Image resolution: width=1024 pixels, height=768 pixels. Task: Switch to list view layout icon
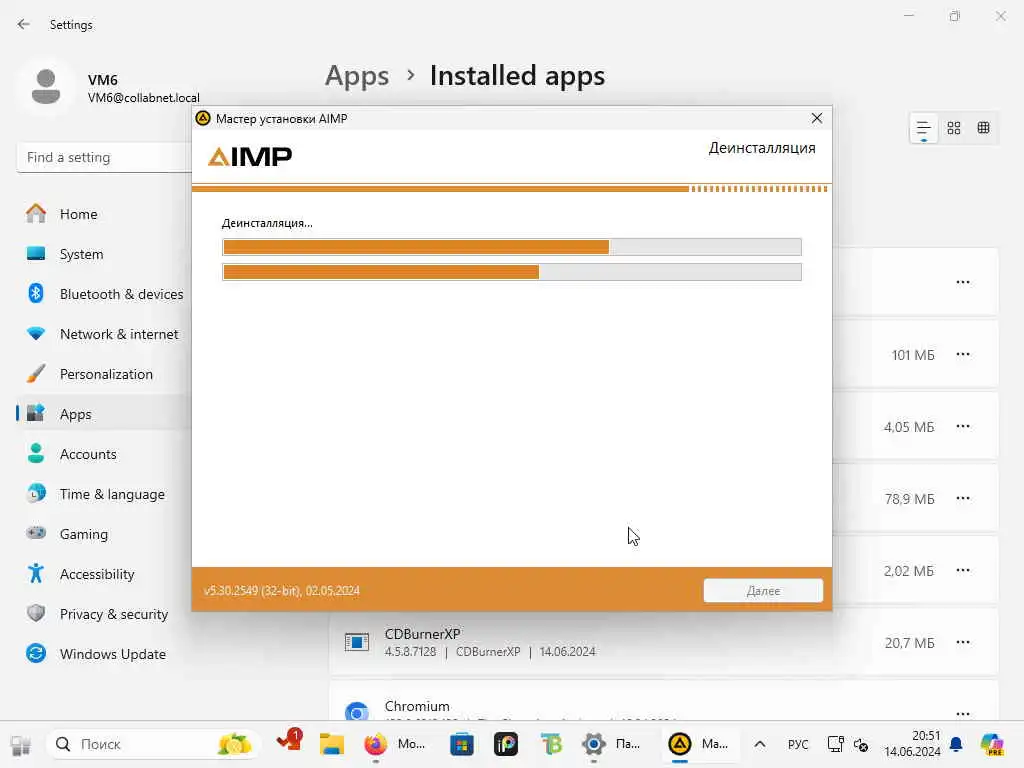(x=923, y=128)
